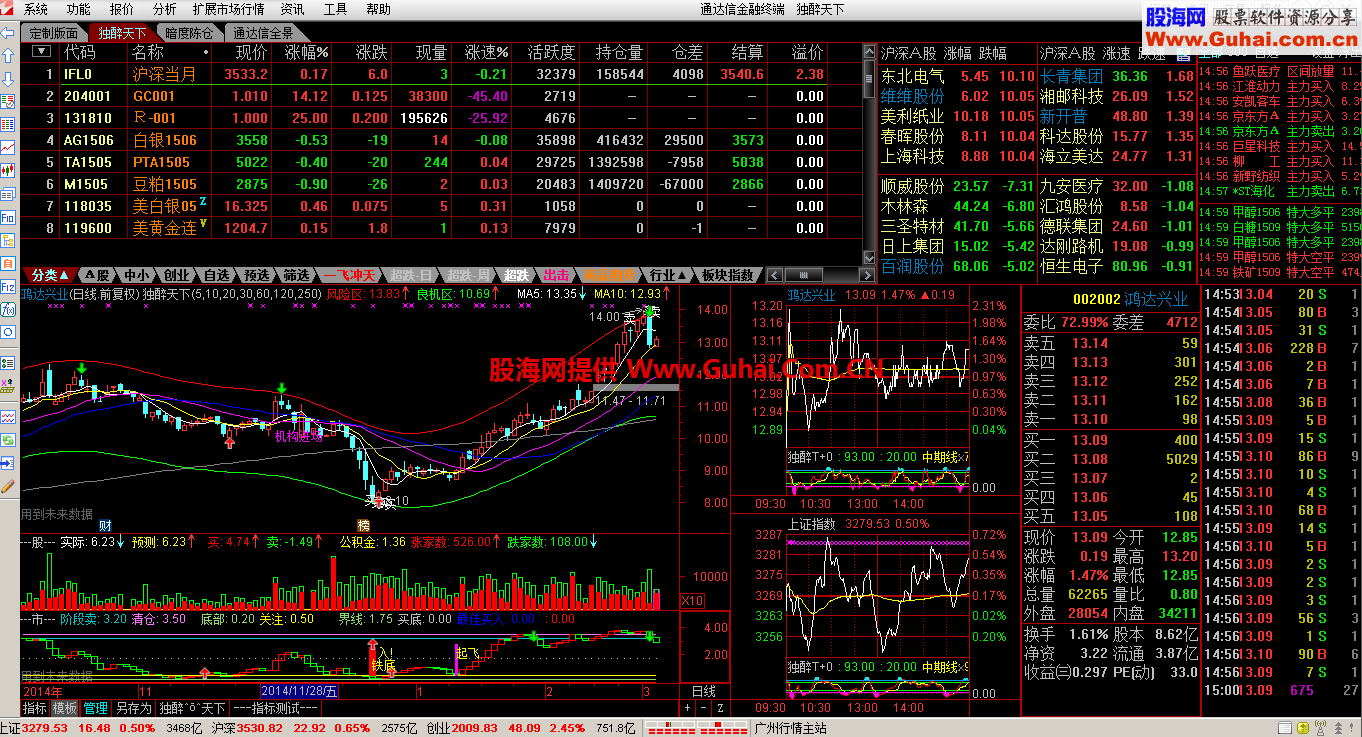Select the 一飞冲天 tab
This screenshot has height=737, width=1362.
click(348, 275)
